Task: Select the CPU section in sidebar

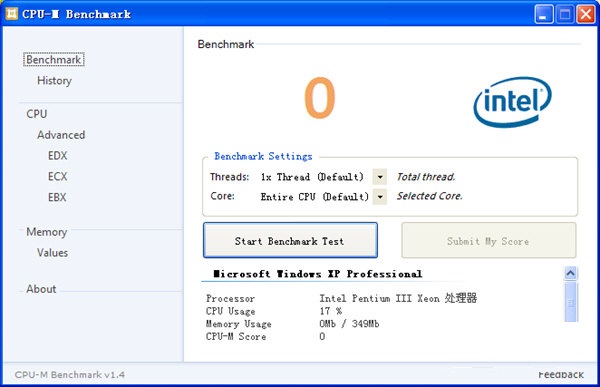Action: (37, 114)
